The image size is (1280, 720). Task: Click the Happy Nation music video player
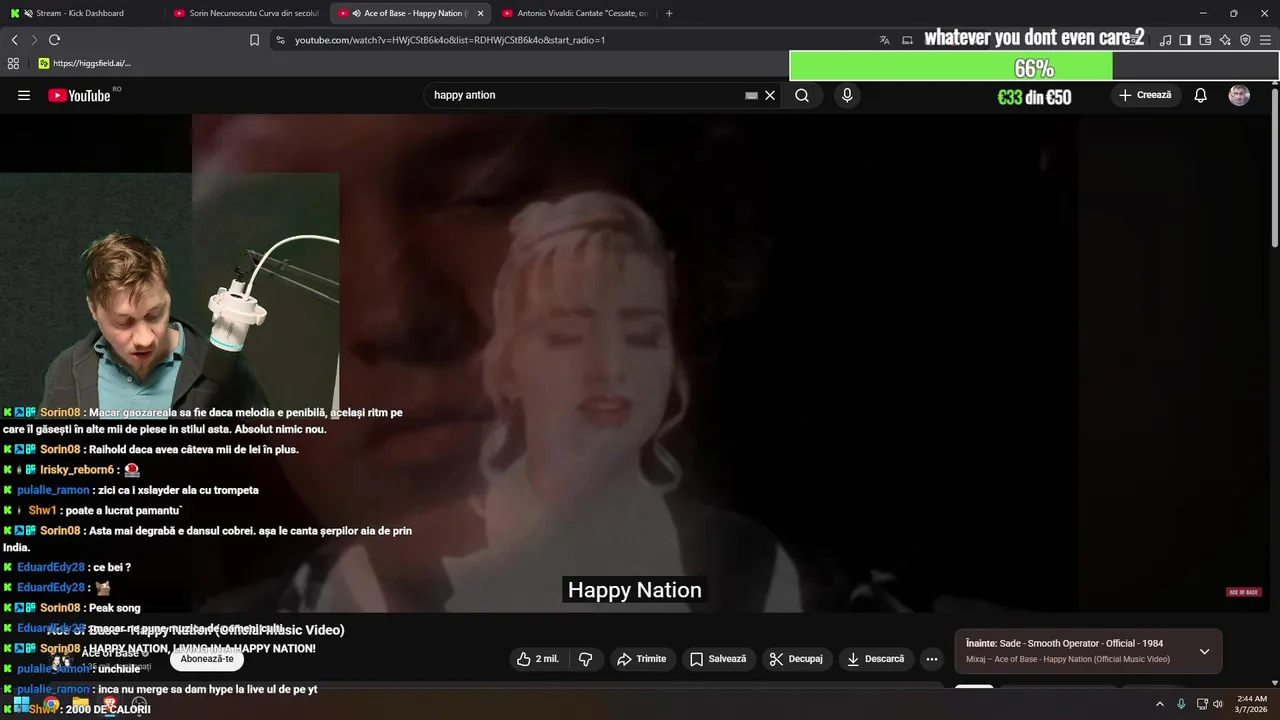point(635,362)
